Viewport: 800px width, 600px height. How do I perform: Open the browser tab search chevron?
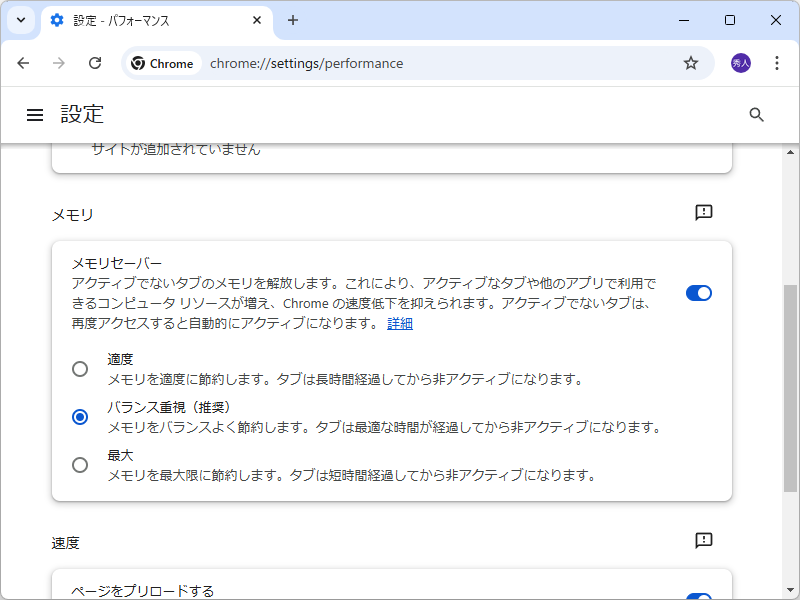[x=20, y=20]
